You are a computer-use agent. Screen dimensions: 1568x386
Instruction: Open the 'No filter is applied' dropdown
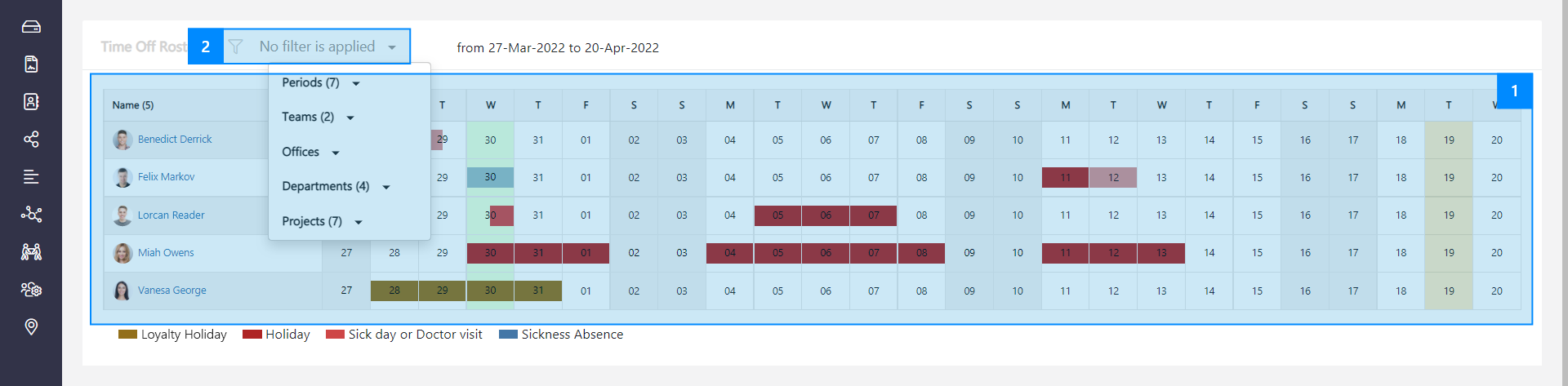[327, 47]
